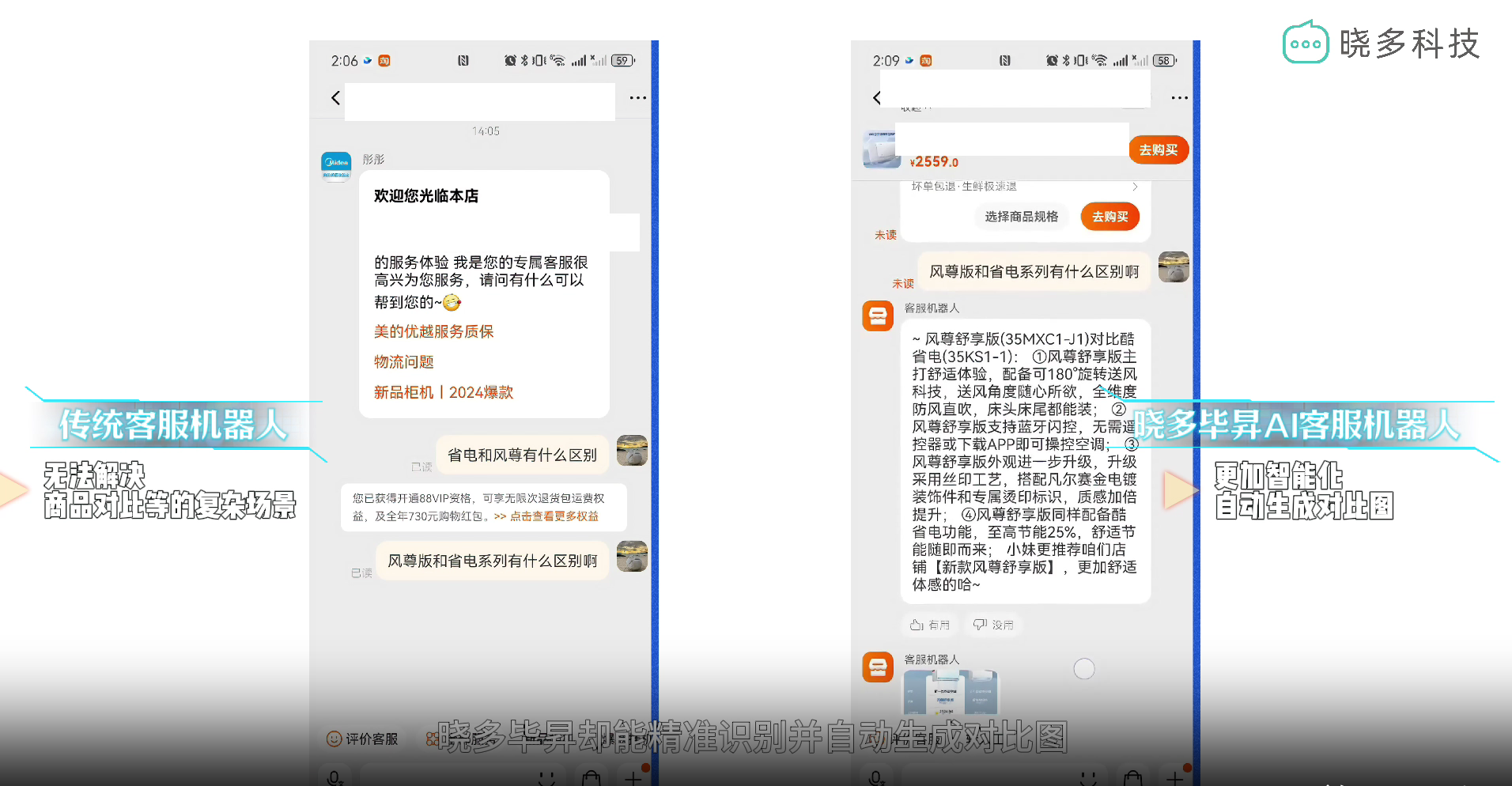
Task: Open three-dot menu in right chat
Action: (1179, 98)
